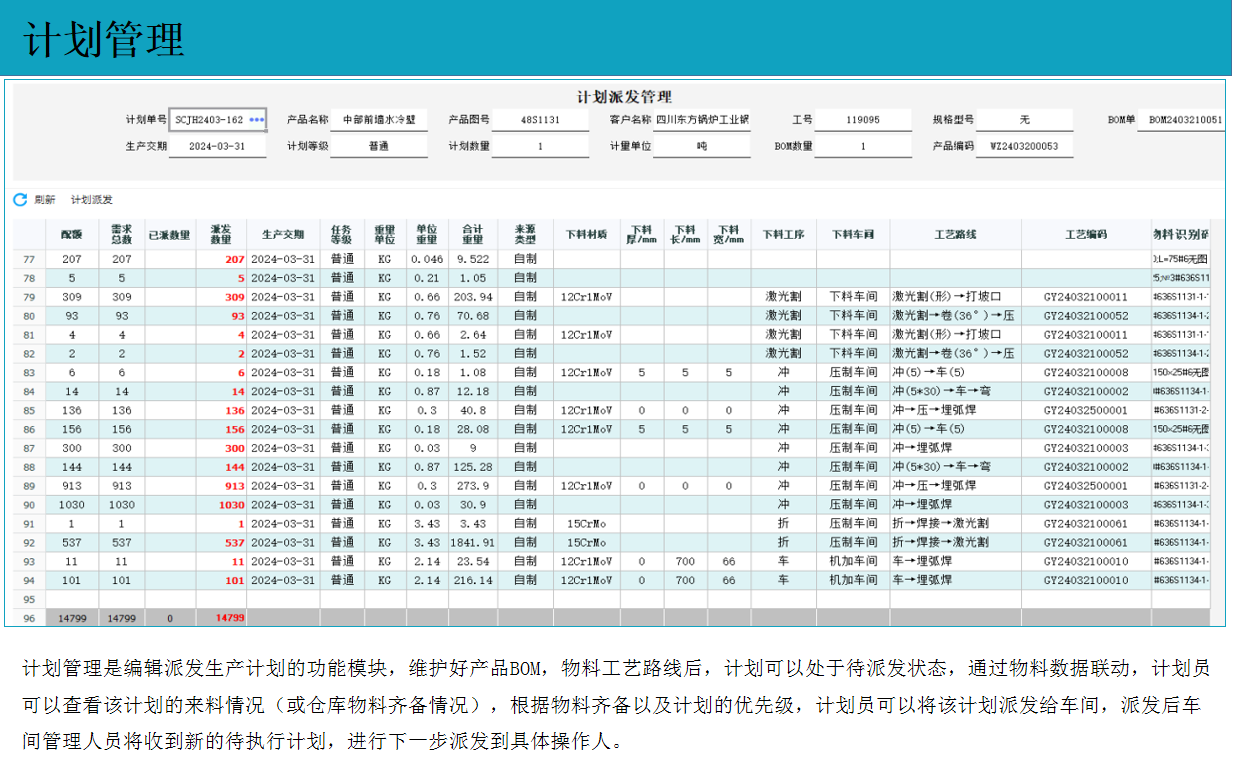Click the 计划等级 field showing 普通
The height and width of the screenshot is (757, 1234).
[x=379, y=146]
